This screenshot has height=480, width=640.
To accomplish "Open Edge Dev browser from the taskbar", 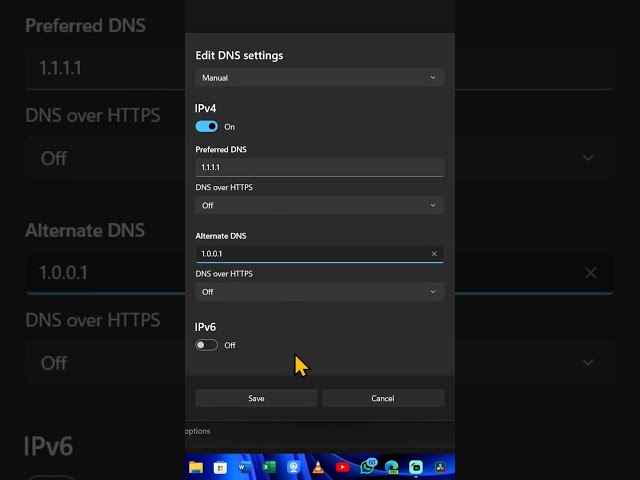I will click(x=392, y=467).
